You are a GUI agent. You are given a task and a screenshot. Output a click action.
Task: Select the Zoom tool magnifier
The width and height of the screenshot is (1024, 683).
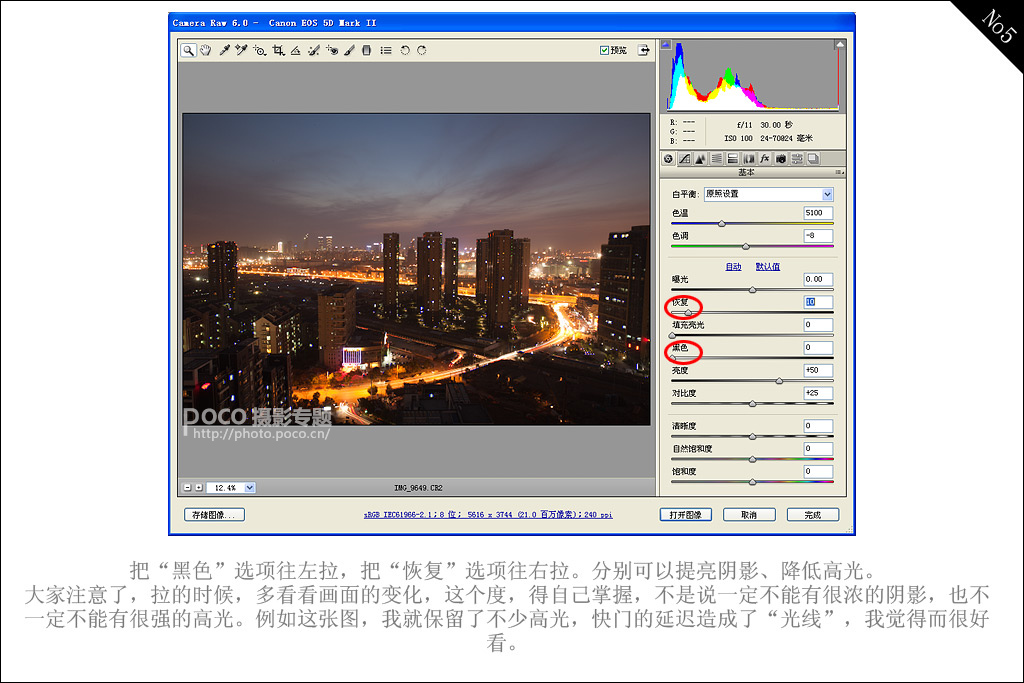188,50
